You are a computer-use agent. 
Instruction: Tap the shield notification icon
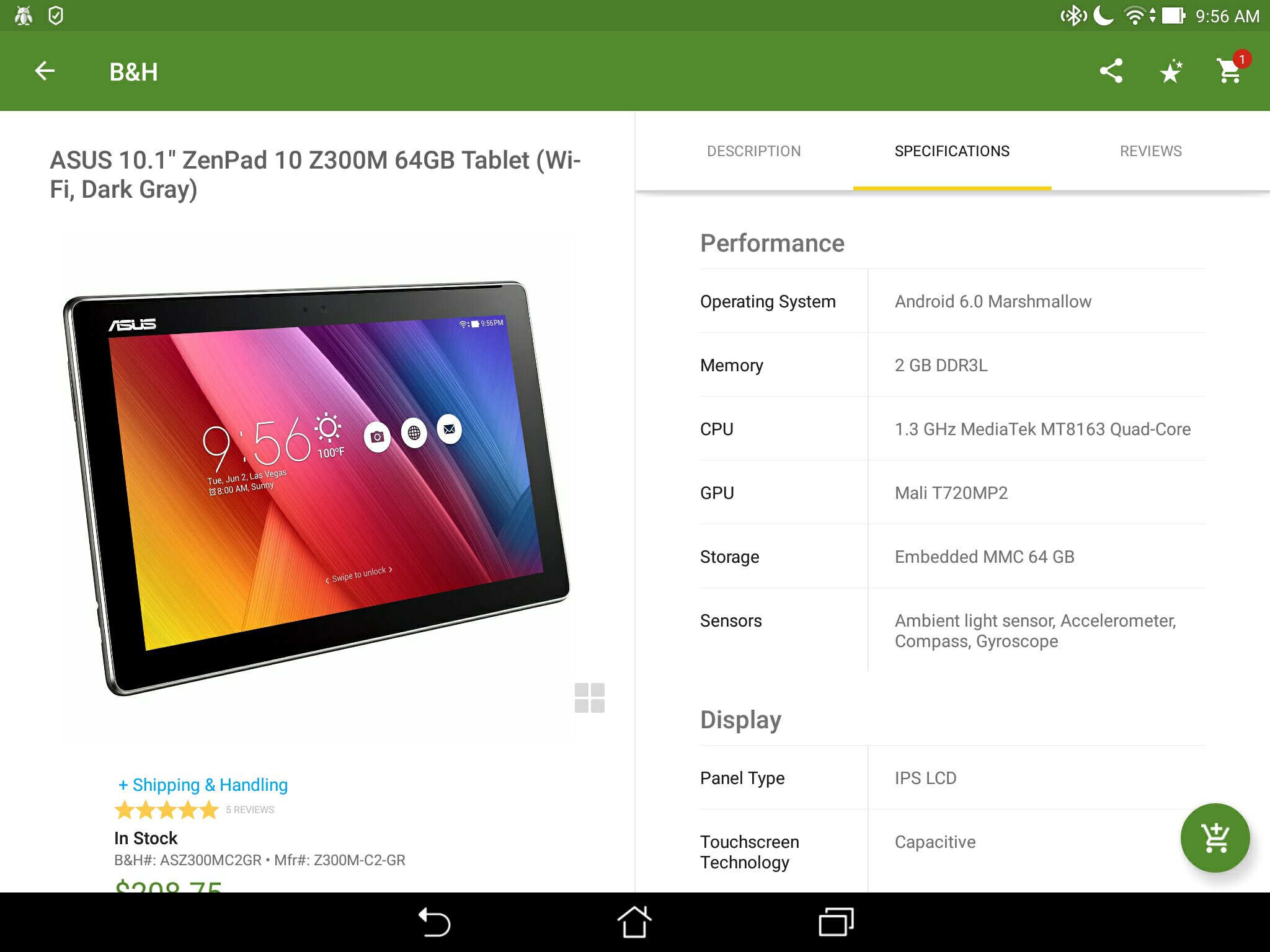point(56,15)
